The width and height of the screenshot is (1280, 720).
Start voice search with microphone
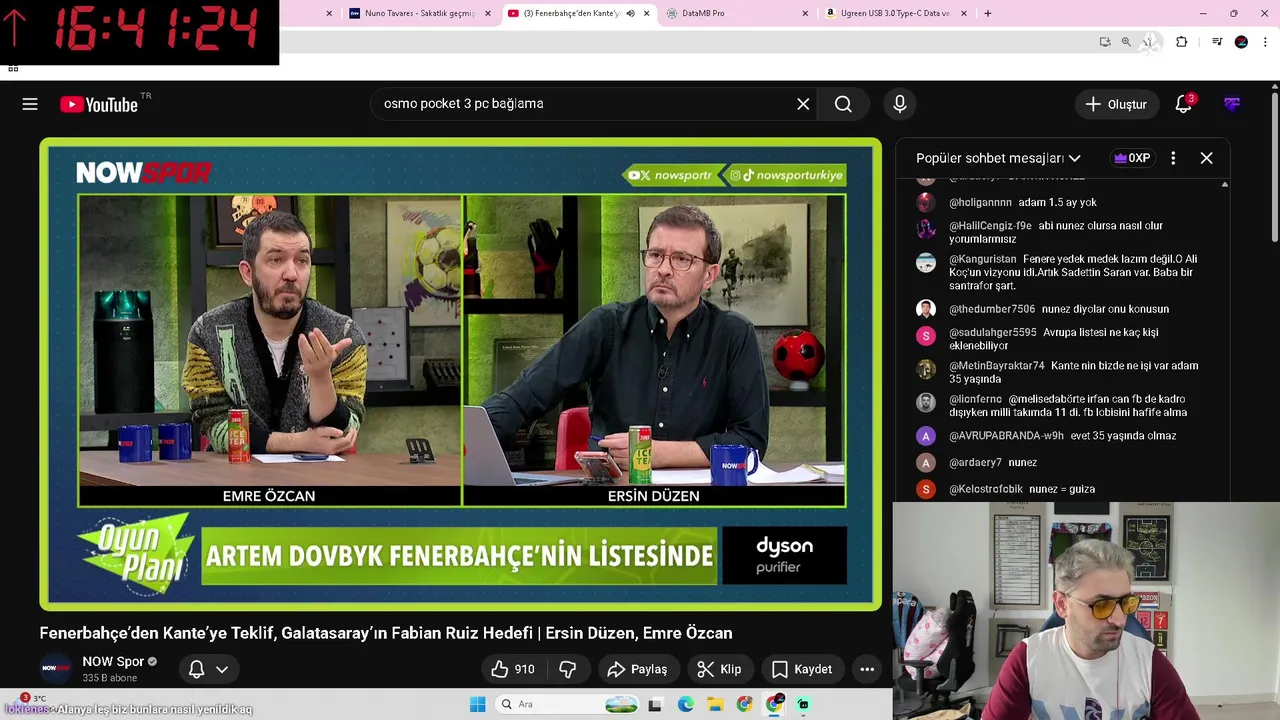click(x=900, y=104)
